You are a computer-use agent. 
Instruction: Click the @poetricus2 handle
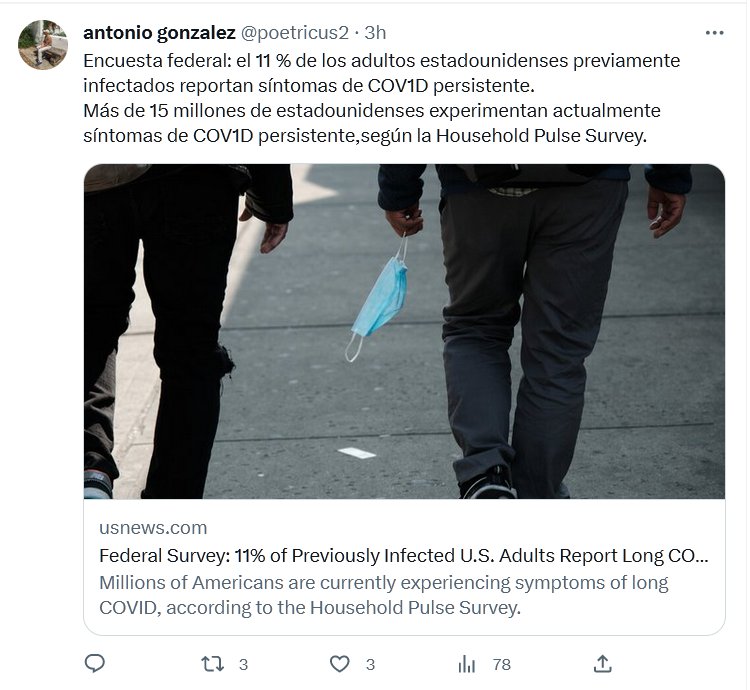tap(295, 33)
